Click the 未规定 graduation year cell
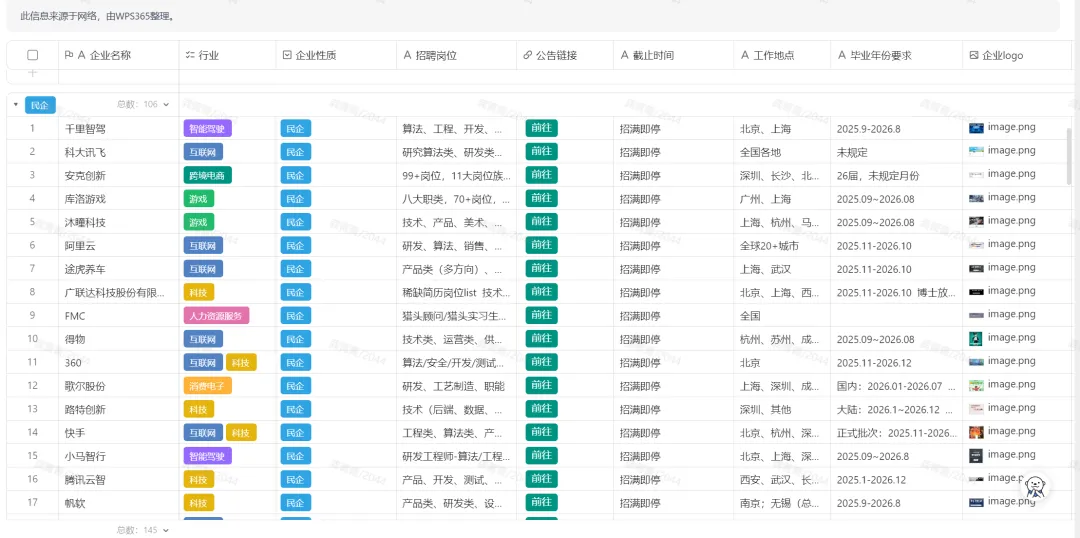The height and width of the screenshot is (538, 1080). pyautogui.click(x=896, y=152)
